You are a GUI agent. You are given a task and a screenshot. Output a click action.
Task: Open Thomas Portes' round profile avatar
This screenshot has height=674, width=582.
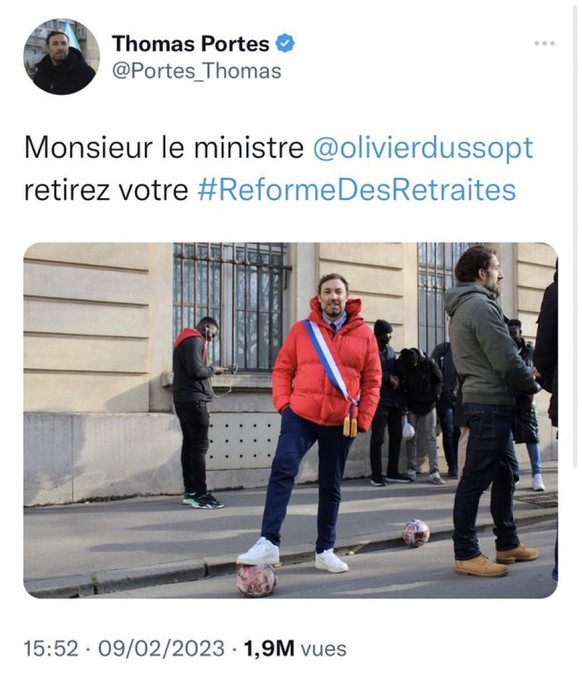coord(61,56)
